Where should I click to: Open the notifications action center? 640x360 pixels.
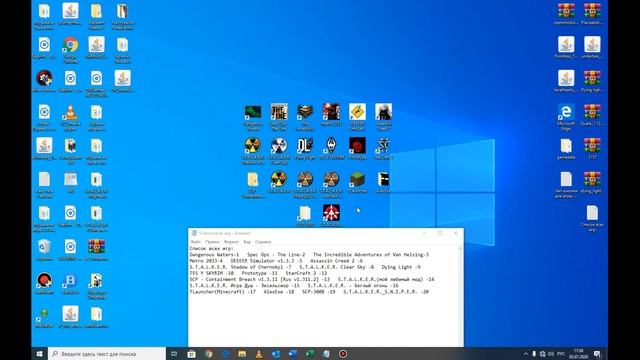597,354
